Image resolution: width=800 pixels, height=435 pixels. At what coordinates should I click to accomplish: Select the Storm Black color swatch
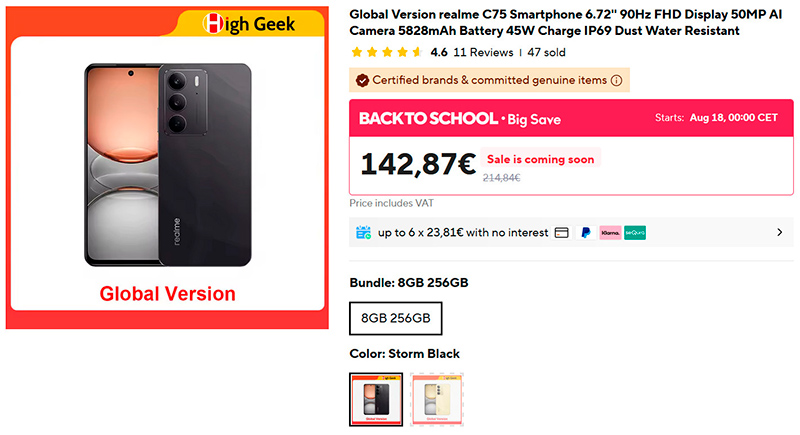(x=376, y=399)
